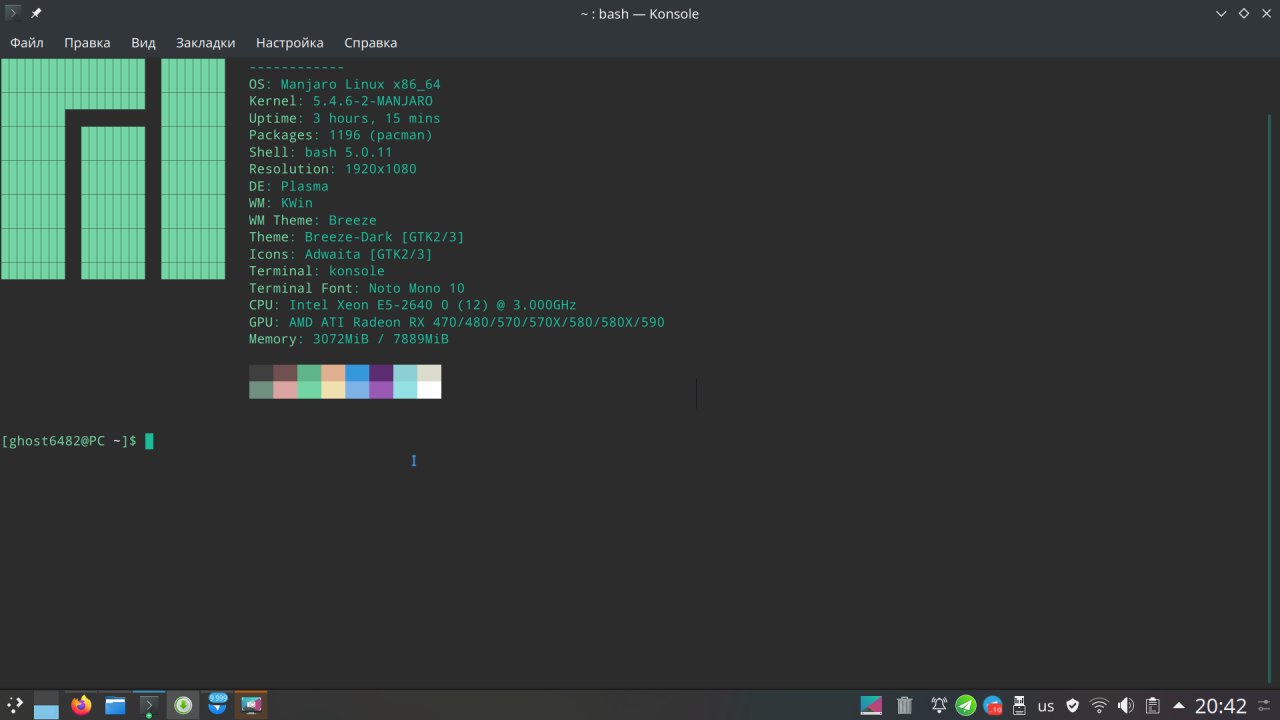The height and width of the screenshot is (720, 1280).
Task: Open the shield security tray icon
Action: point(1073,705)
